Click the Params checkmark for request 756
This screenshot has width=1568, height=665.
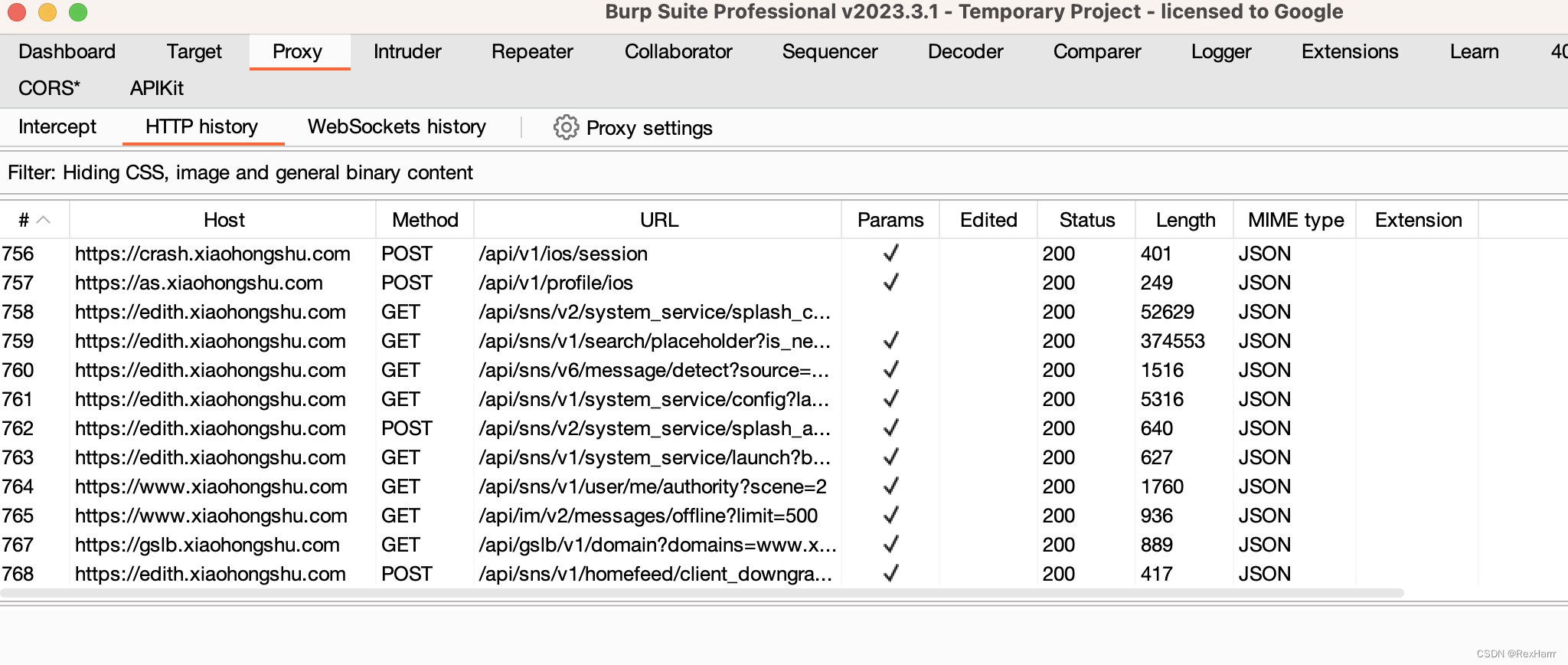[890, 254]
